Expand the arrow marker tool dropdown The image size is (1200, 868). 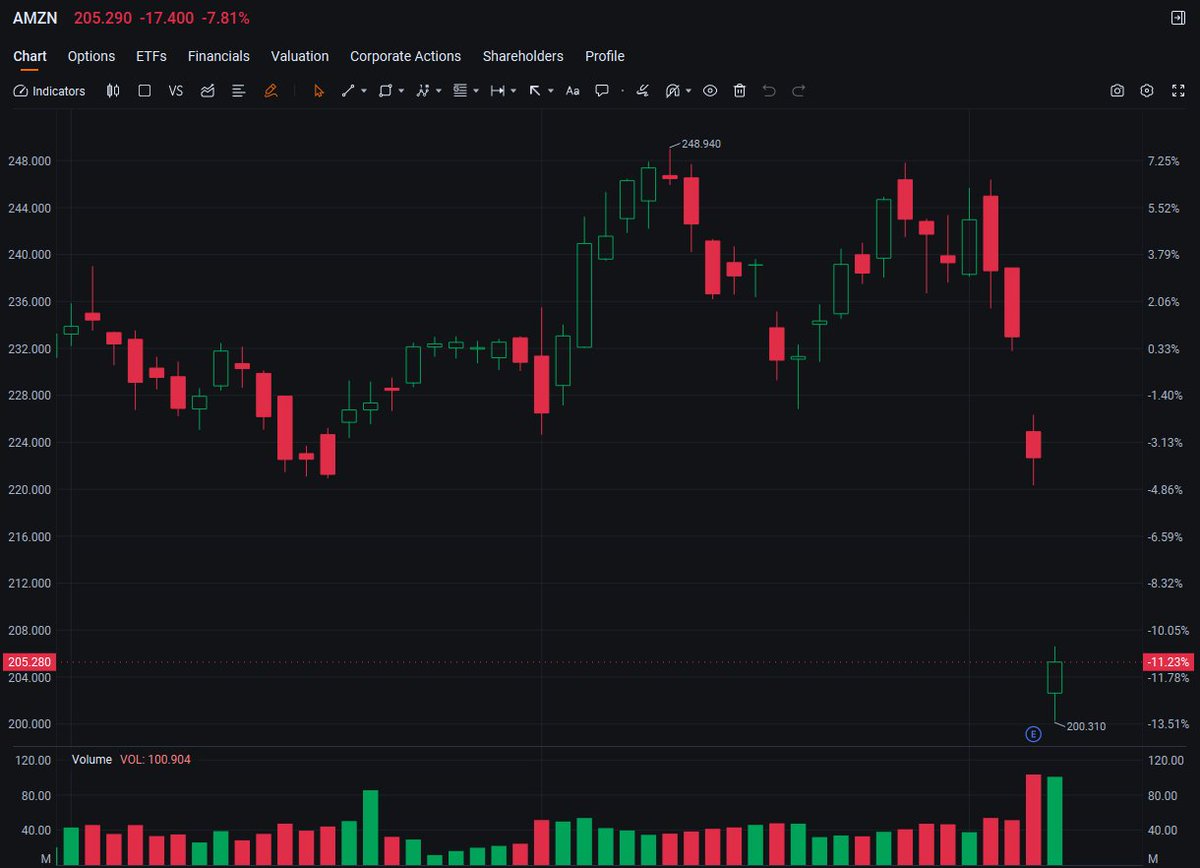point(551,91)
